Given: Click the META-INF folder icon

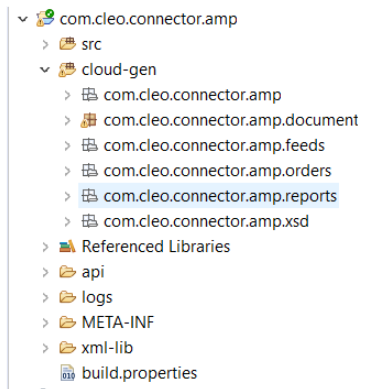Looking at the screenshot, I should click(68, 322).
